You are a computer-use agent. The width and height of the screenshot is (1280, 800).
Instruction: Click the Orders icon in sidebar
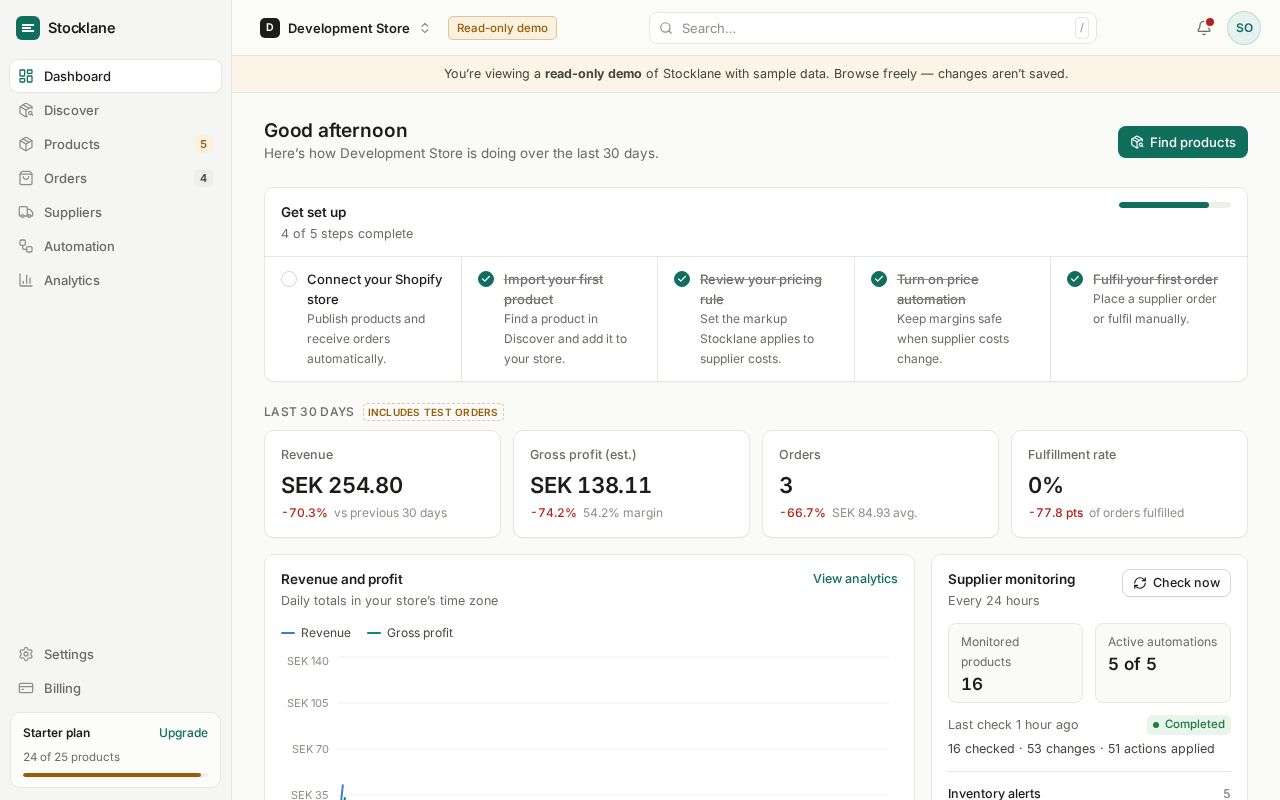pyautogui.click(x=26, y=178)
